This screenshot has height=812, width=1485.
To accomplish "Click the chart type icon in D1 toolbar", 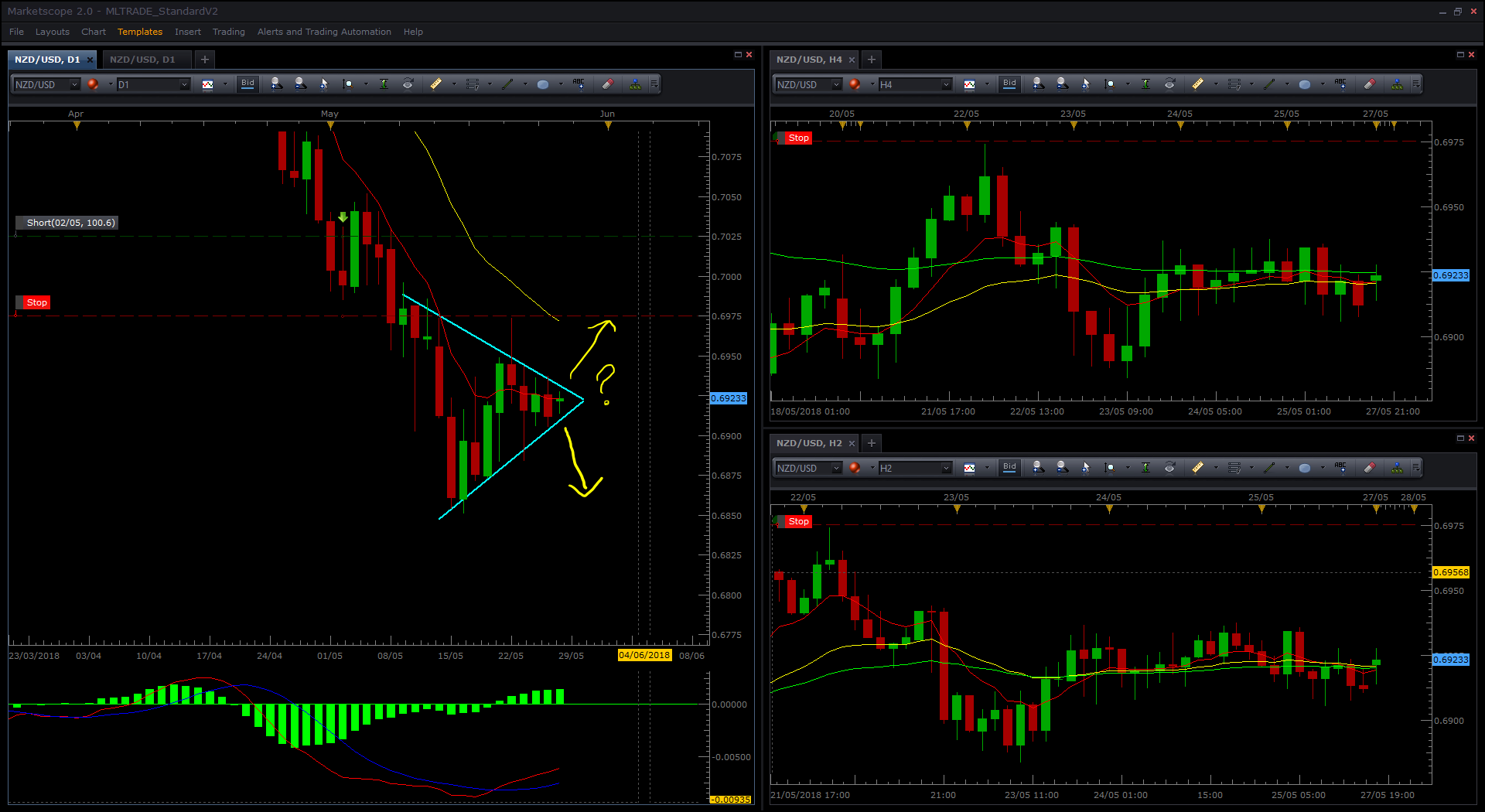I will click(x=207, y=84).
